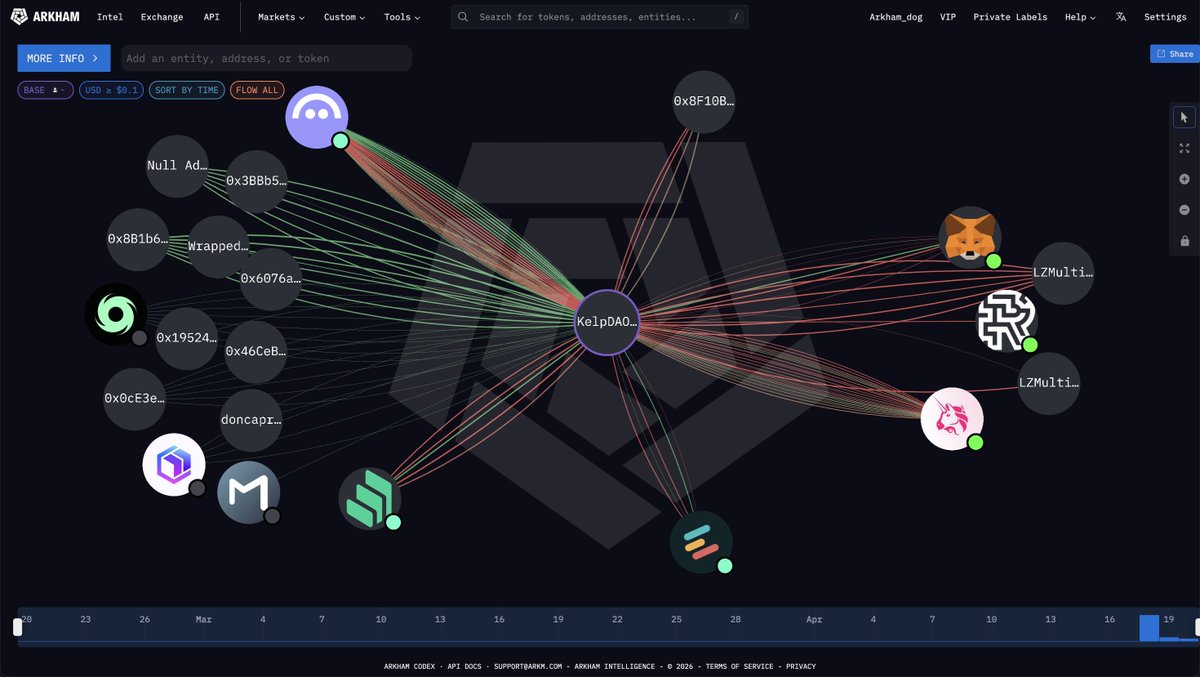Zoom out with the minus icon
The image size is (1200, 677).
[1184, 210]
